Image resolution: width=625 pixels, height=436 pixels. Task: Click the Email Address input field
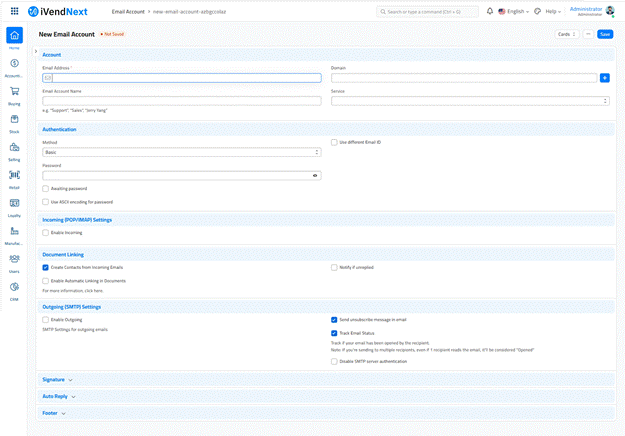(x=181, y=77)
